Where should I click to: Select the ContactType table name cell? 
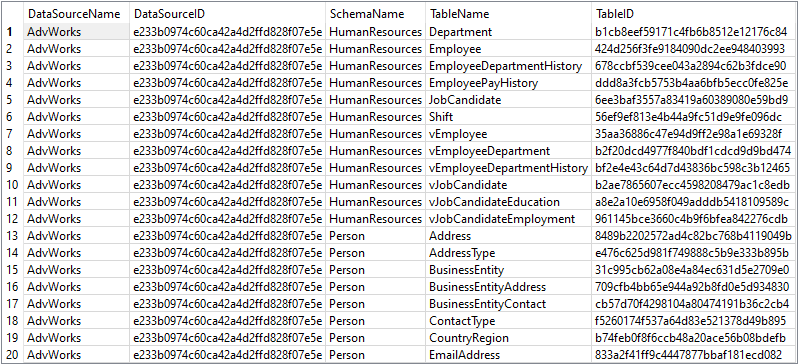pyautogui.click(x=508, y=321)
